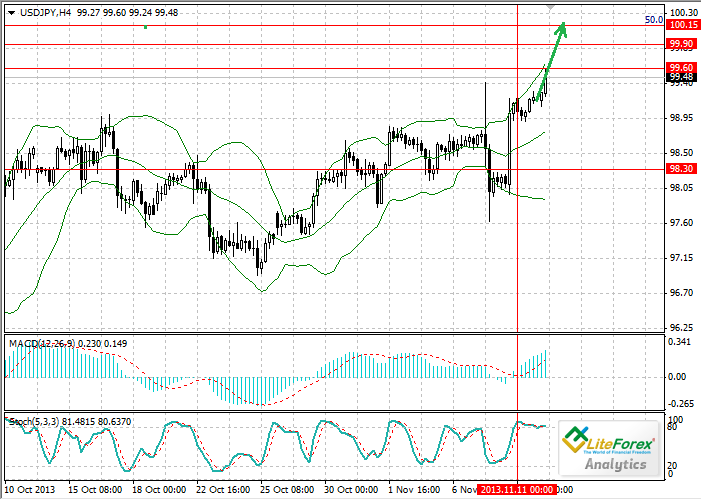The width and height of the screenshot is (701, 499).
Task: Select the 98.30 support price label
Action: pyautogui.click(x=682, y=170)
